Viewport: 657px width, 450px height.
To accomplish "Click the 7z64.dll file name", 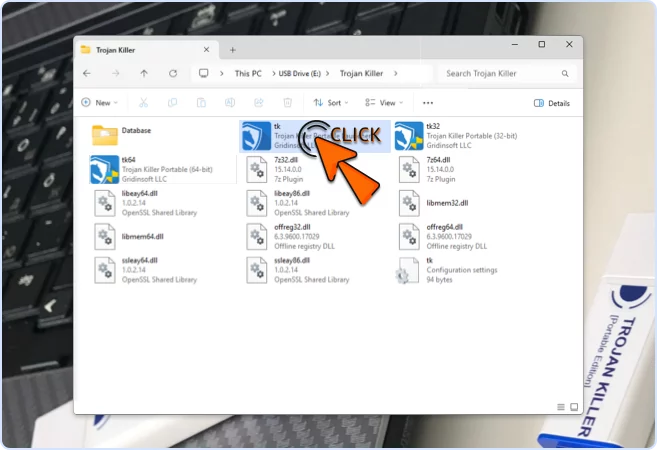I will 438,160.
